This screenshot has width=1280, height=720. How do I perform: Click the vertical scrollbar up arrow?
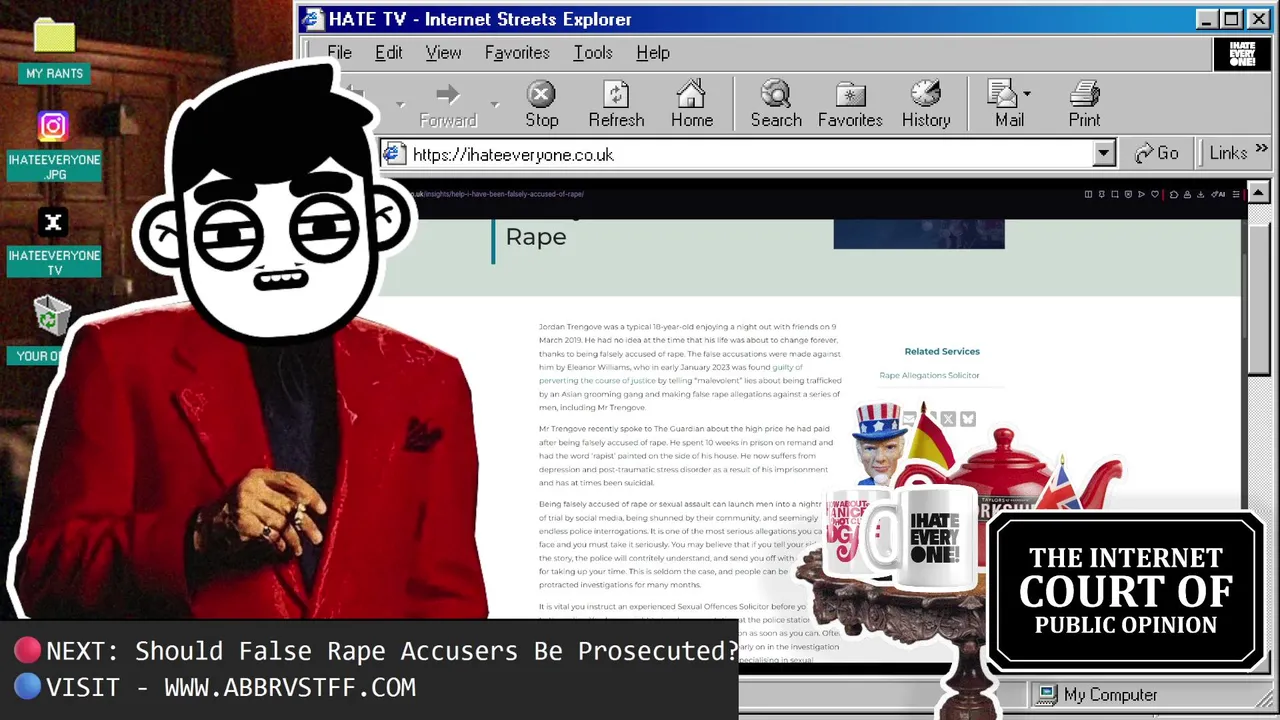coord(1259,192)
